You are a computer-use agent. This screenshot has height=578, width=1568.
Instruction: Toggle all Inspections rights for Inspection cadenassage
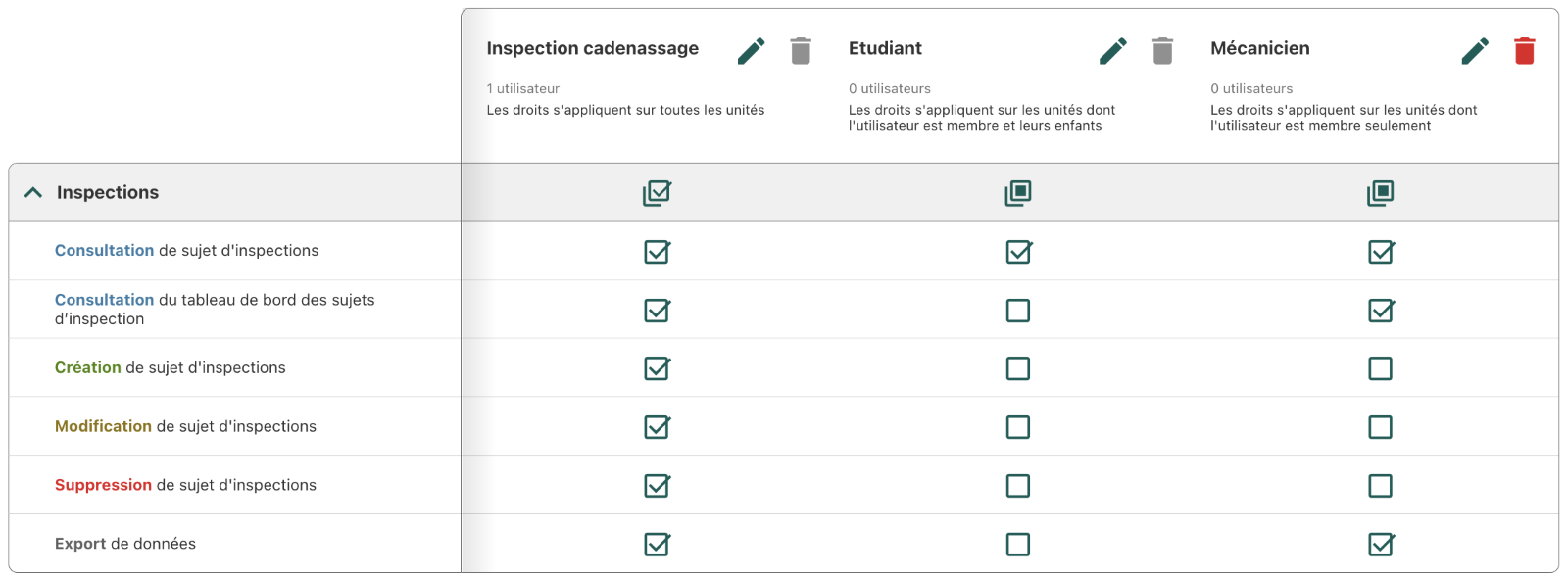click(x=657, y=193)
